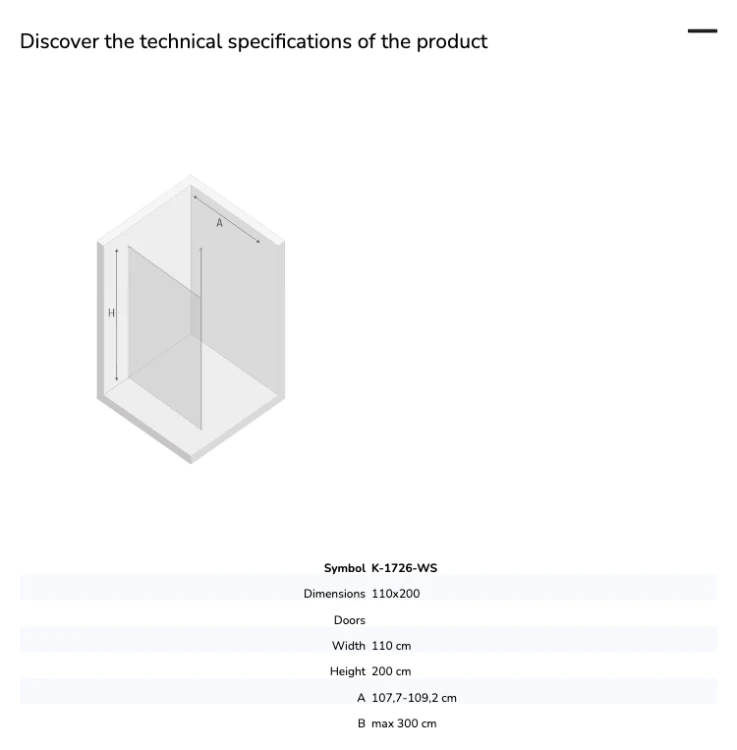Screen dimensions: 737x750
Task: Open the shower enclosure technical drawing
Action: [191, 319]
